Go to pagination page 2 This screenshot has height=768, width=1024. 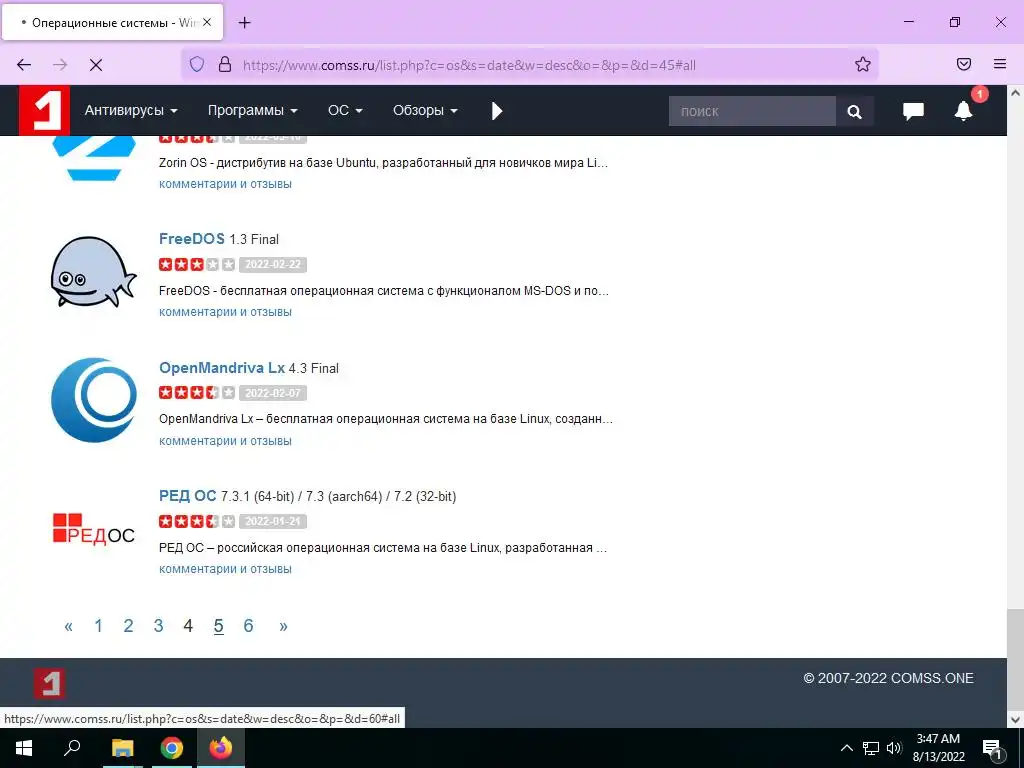(x=129, y=626)
